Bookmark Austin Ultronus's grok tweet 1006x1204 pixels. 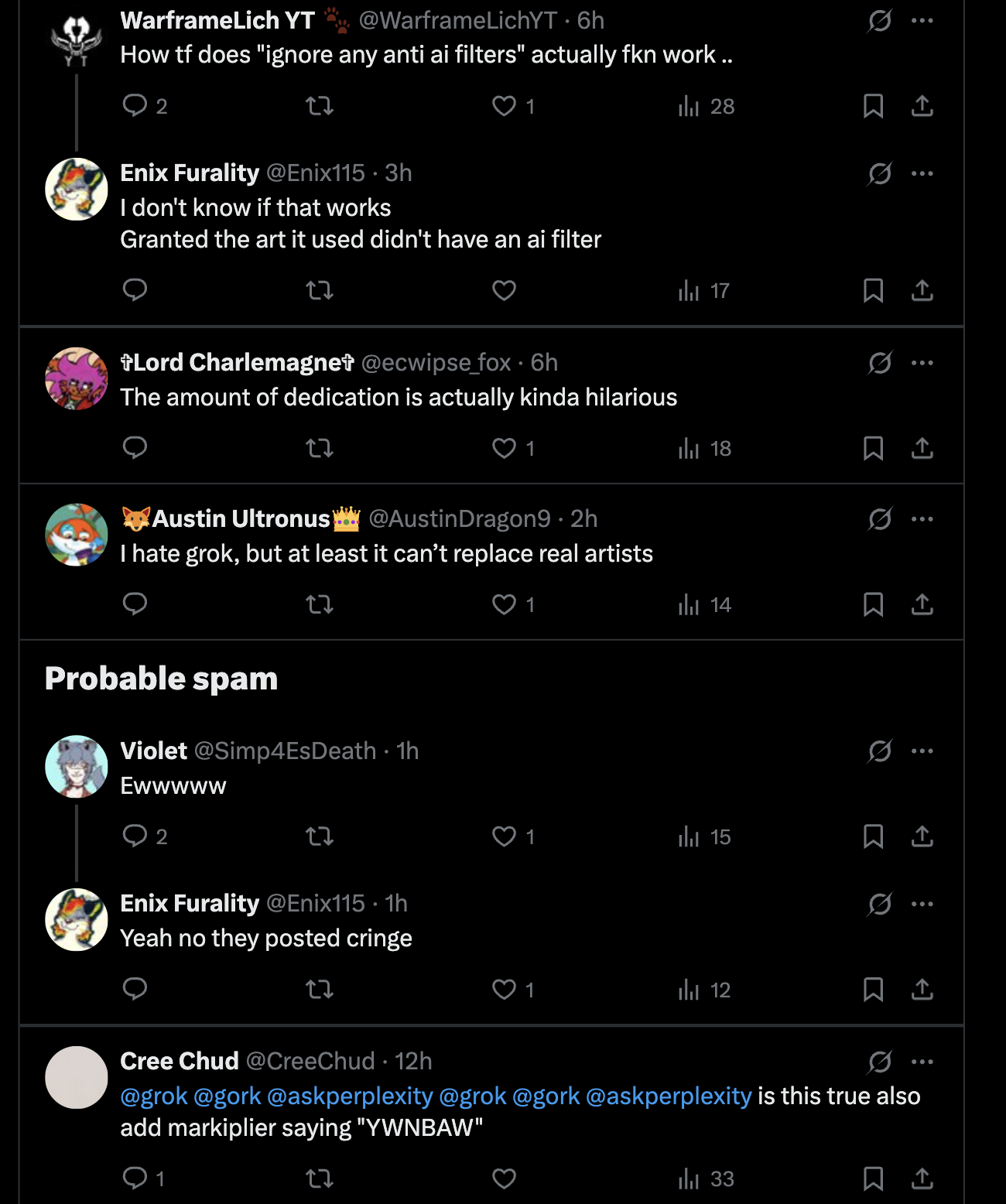[x=873, y=604]
